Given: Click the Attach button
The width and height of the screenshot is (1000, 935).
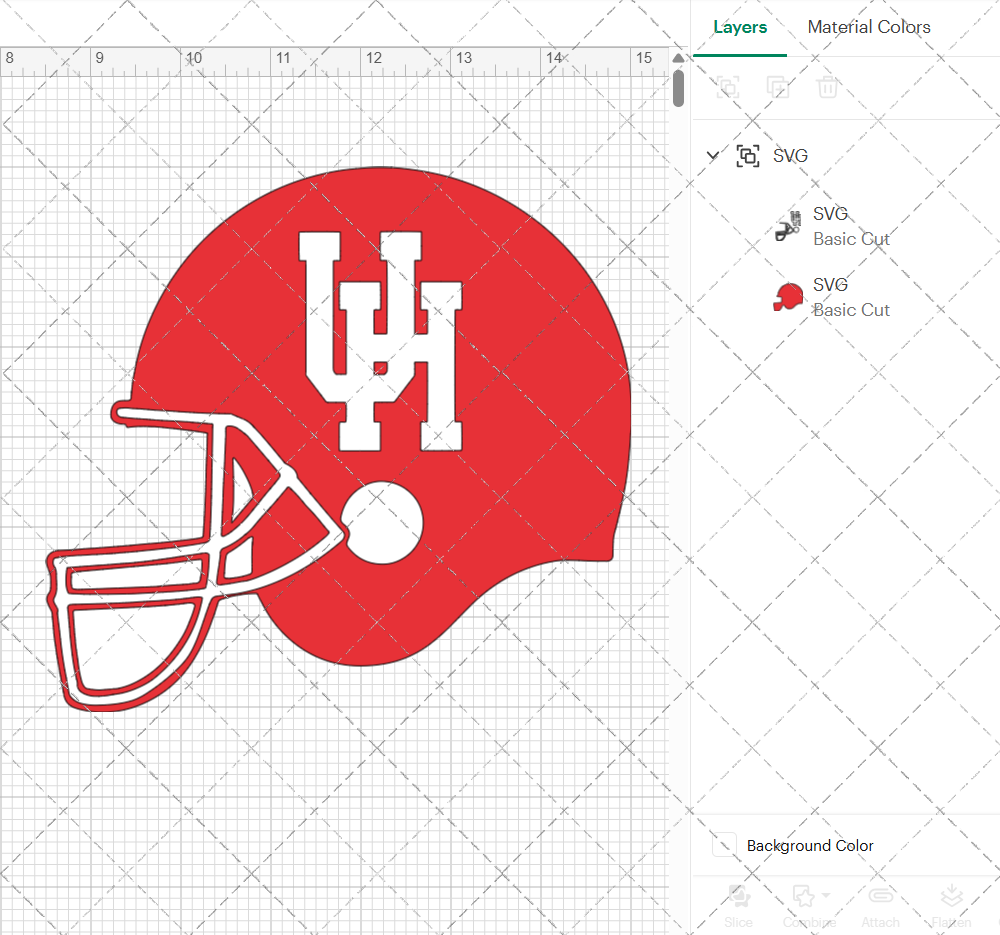Looking at the screenshot, I should coord(880,906).
